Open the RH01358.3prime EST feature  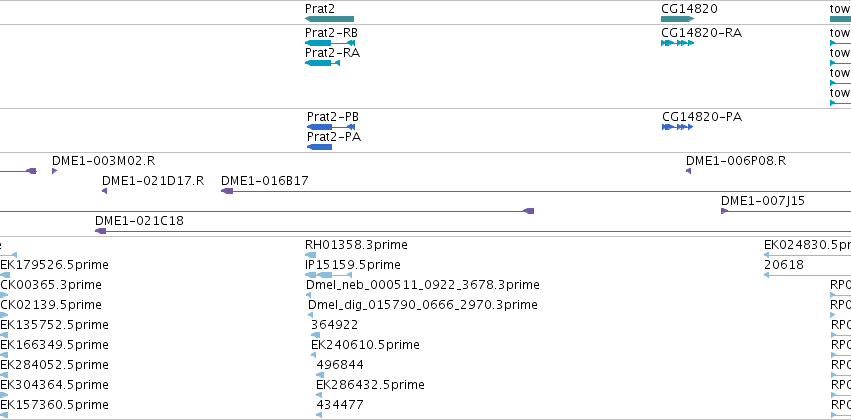point(310,255)
